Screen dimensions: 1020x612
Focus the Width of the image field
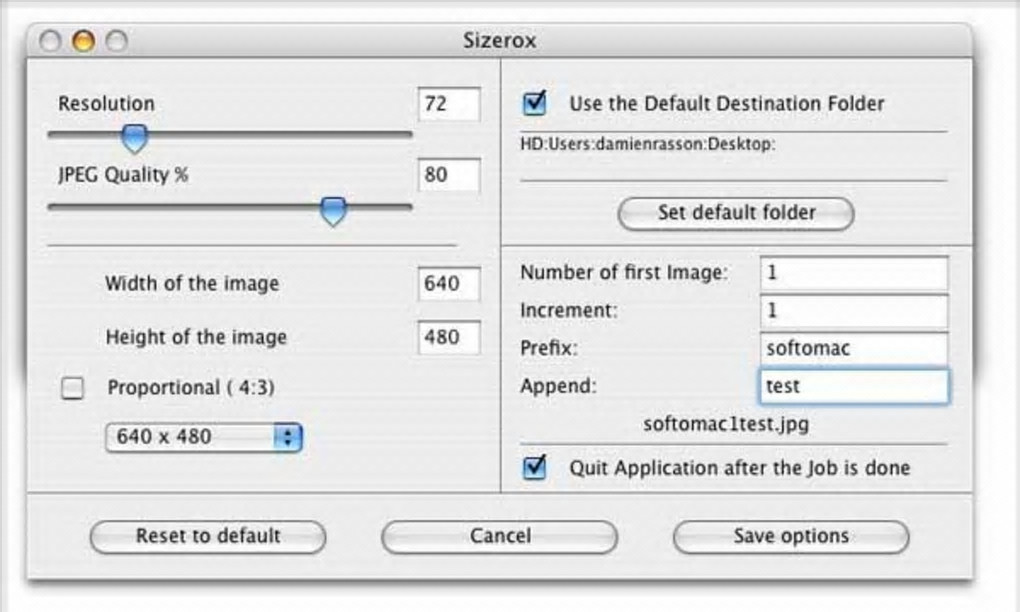[x=449, y=284]
